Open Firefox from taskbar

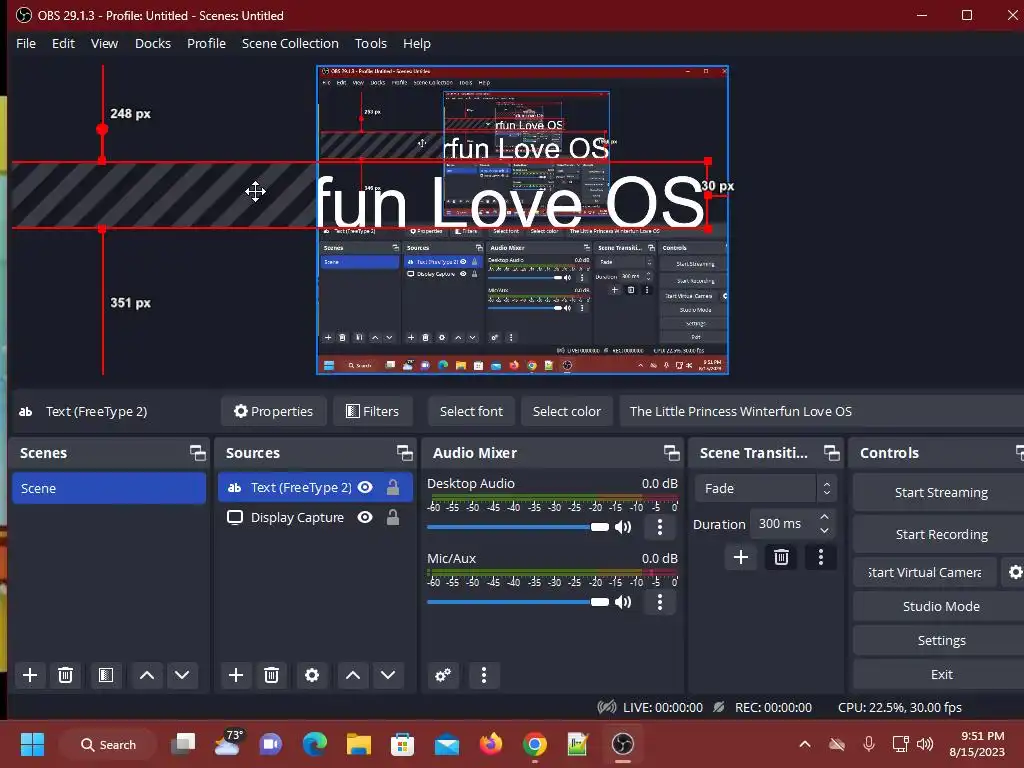click(491, 744)
